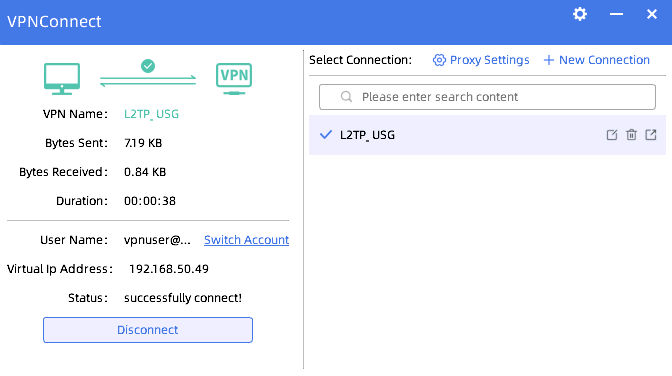
Task: Delete the L2TP_USG connection with trash icon
Action: (x=631, y=135)
